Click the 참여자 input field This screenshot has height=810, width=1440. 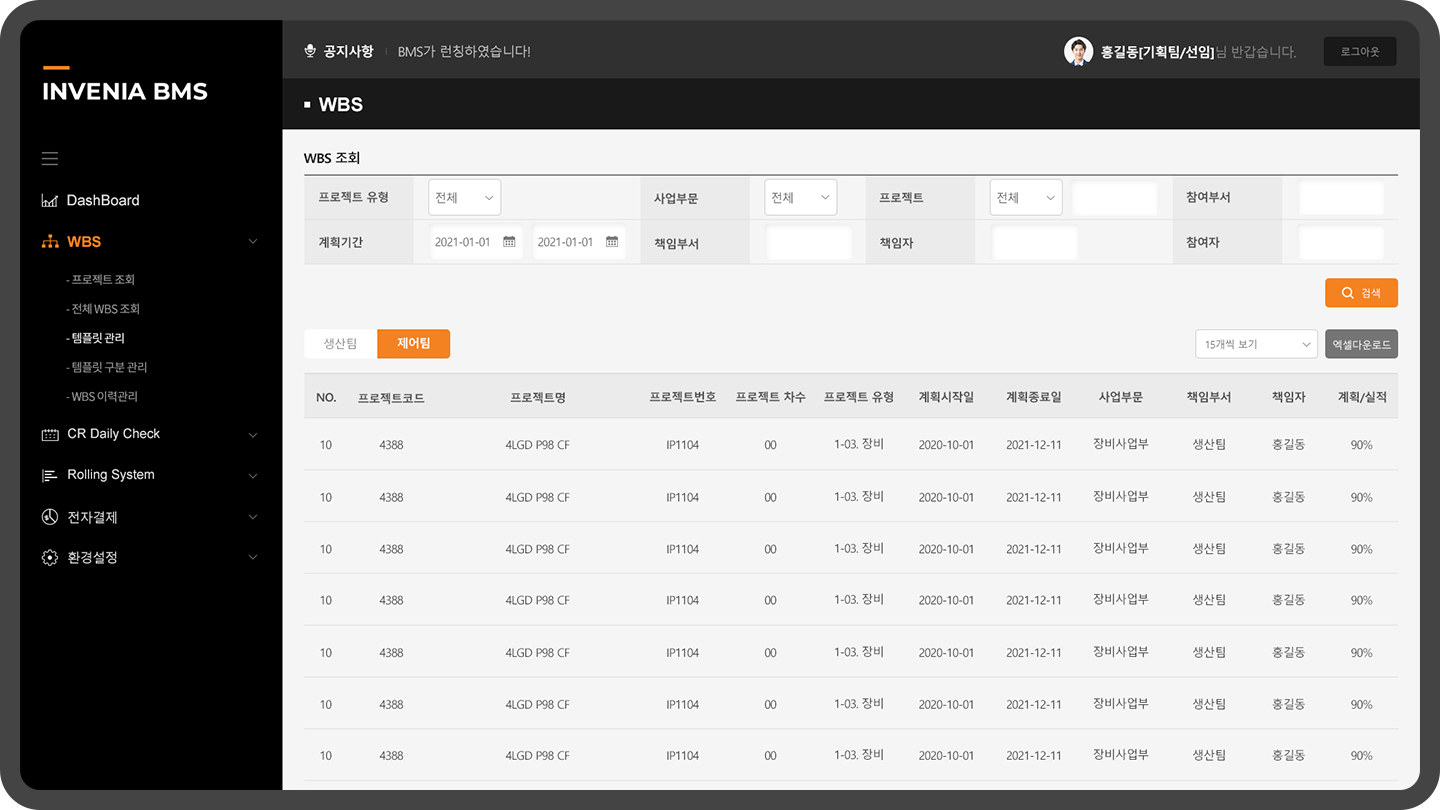coord(1341,243)
